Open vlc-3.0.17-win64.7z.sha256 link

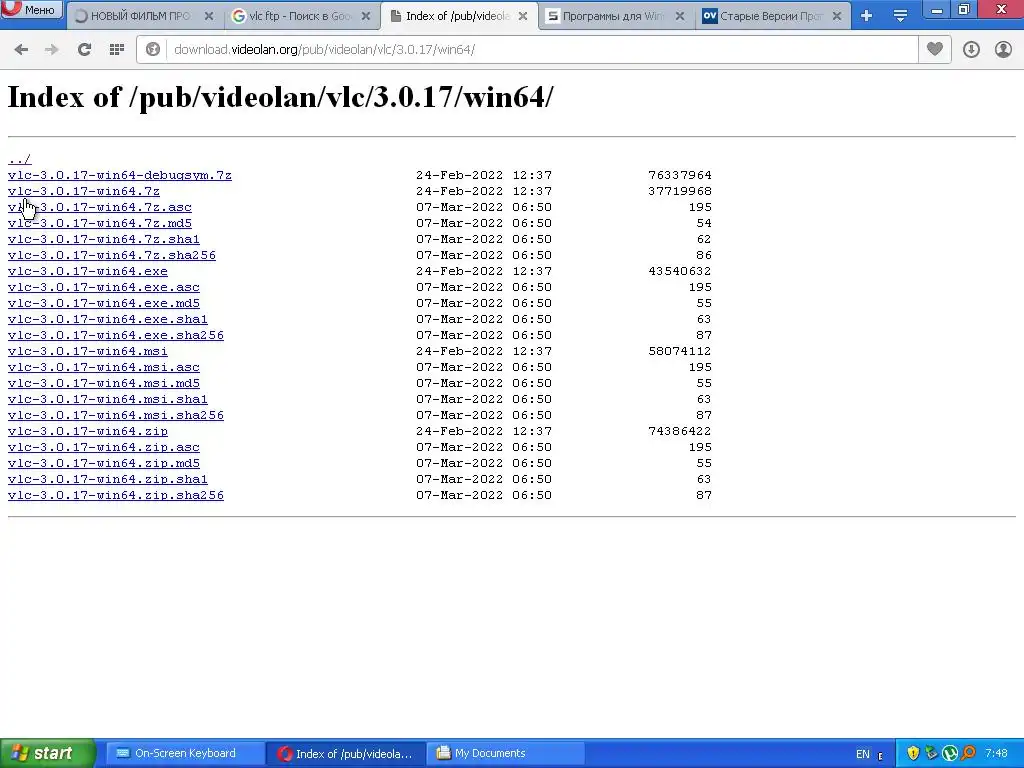coord(112,255)
